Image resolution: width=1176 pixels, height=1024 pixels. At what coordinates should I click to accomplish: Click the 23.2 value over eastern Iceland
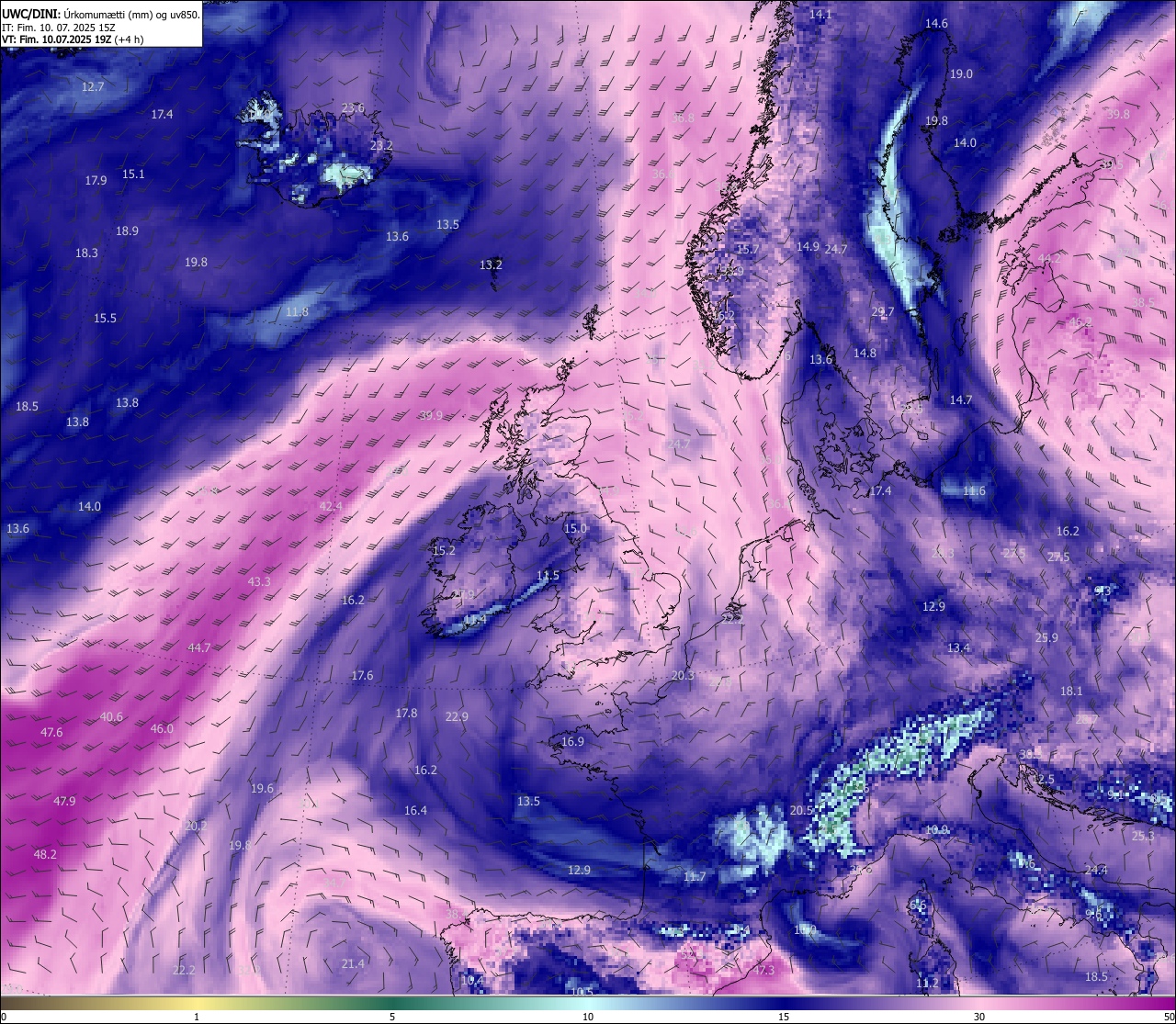[381, 146]
